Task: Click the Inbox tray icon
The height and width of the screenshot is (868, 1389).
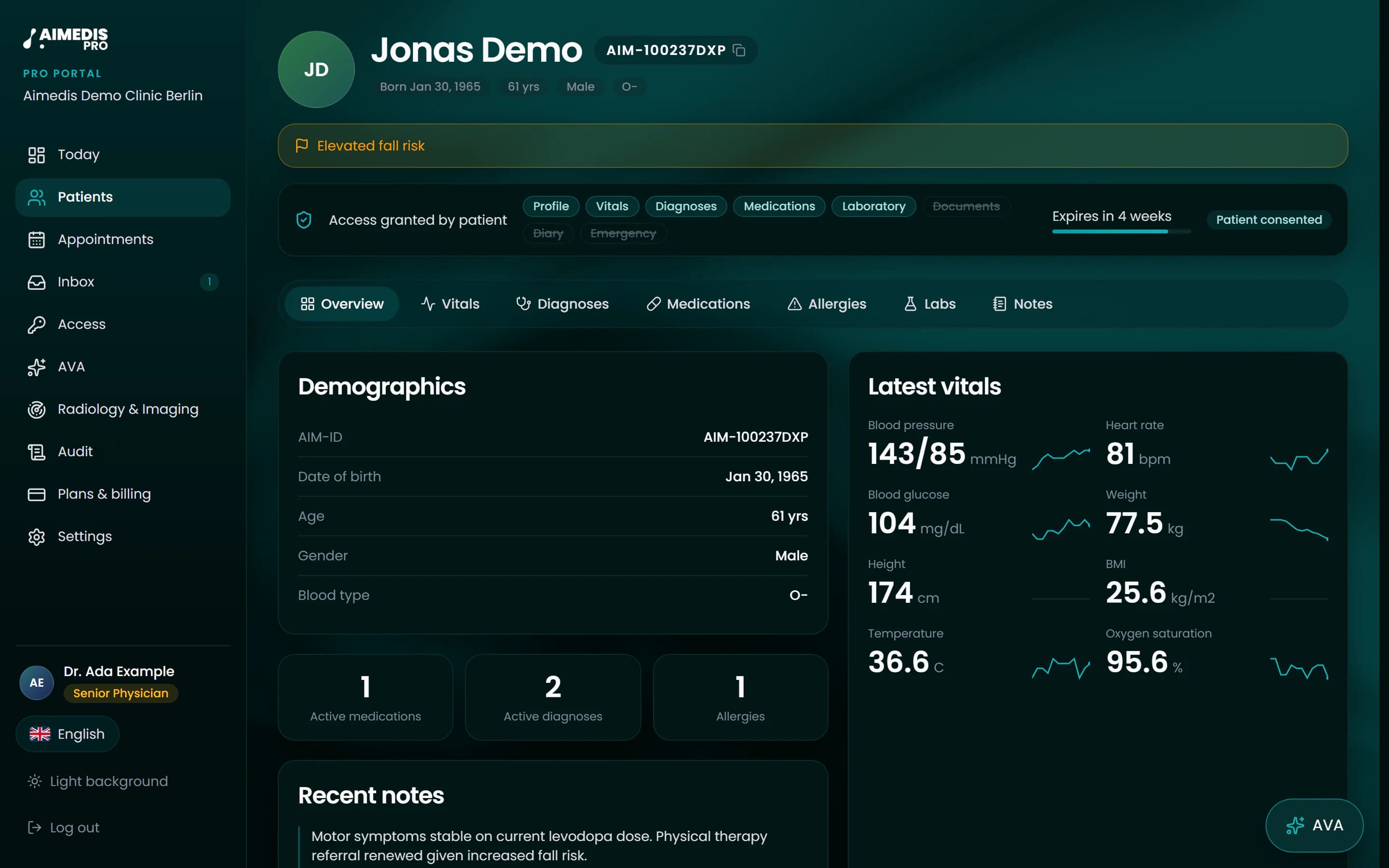Action: click(37, 283)
